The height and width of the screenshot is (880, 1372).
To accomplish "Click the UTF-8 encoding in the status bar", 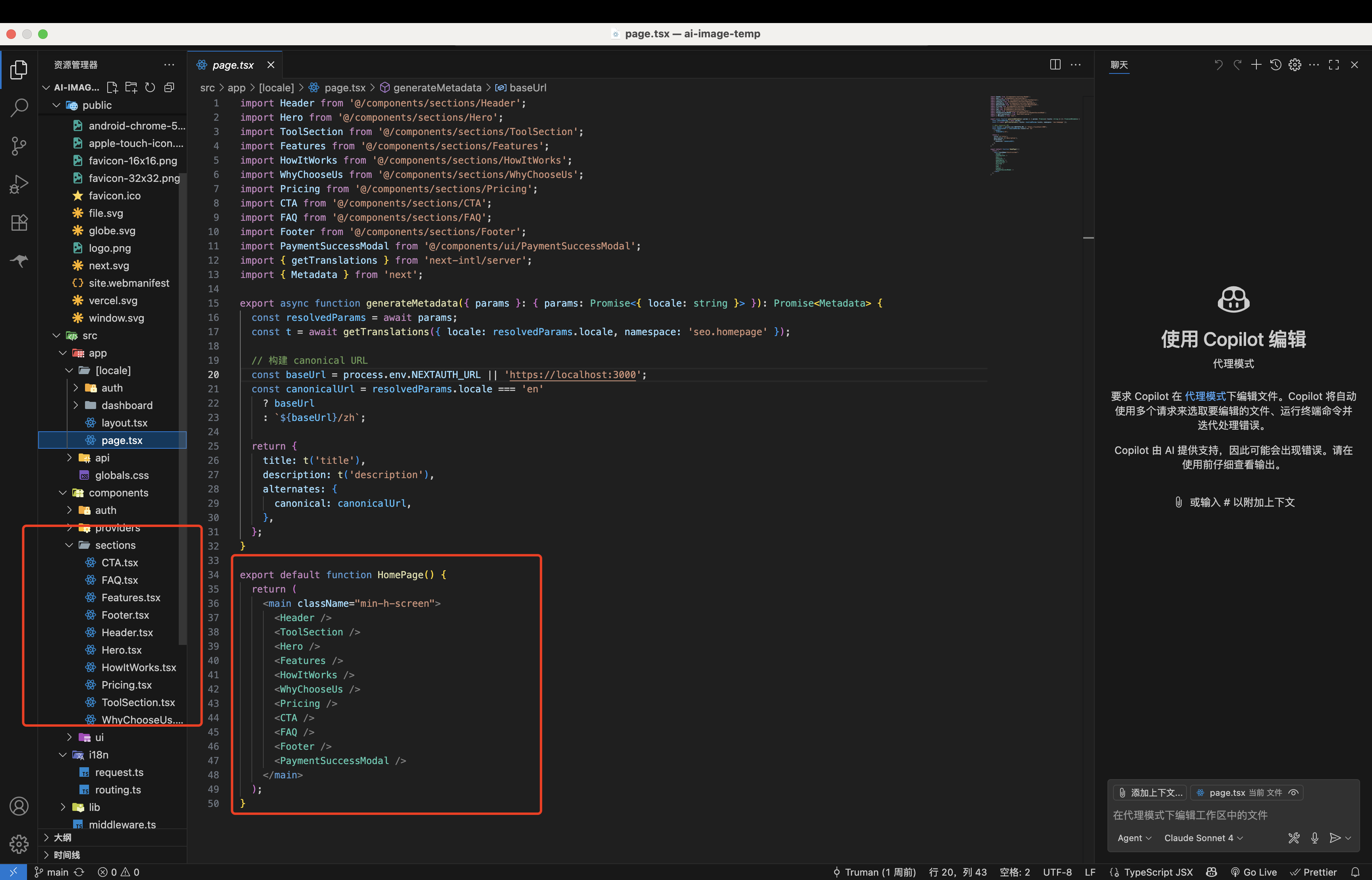I will [x=1057, y=872].
